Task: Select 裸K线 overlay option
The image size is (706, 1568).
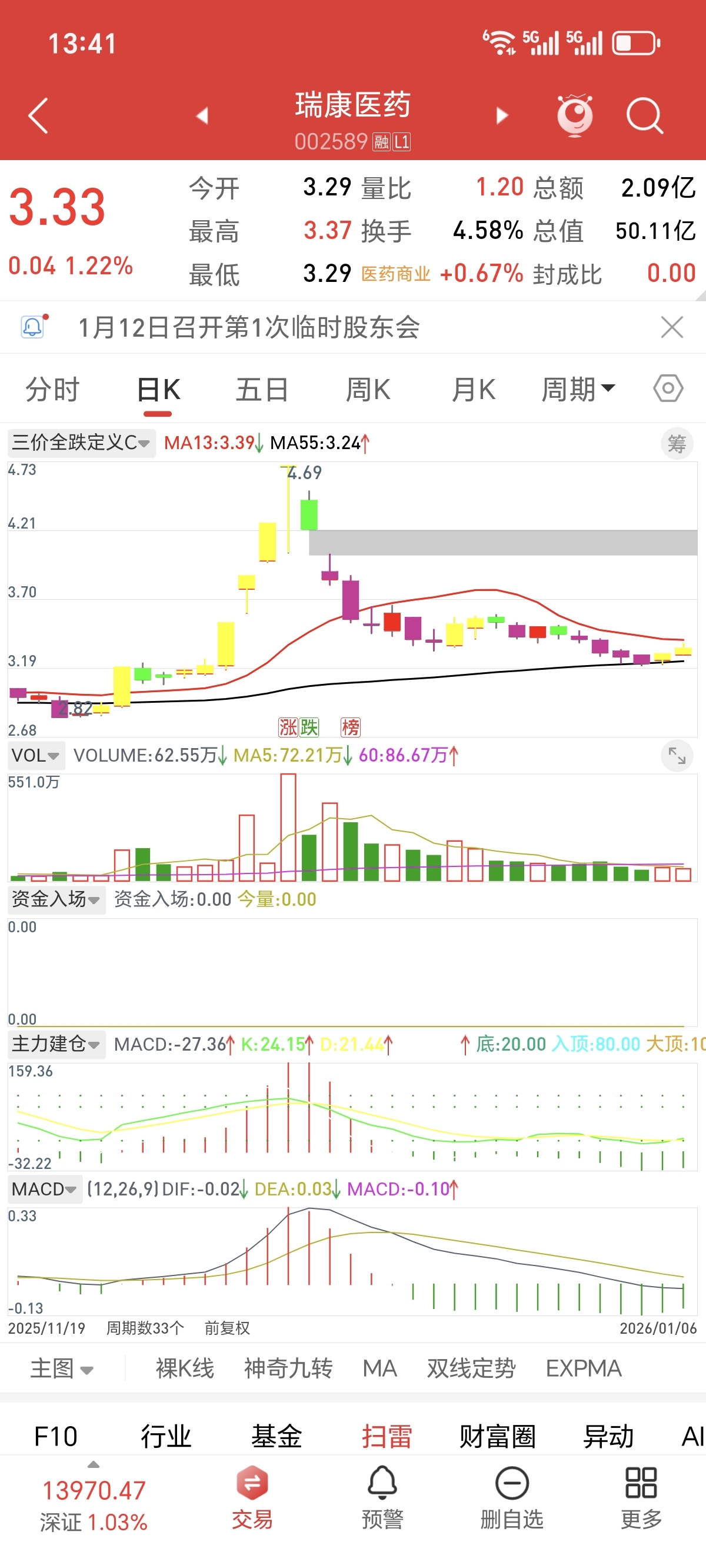Action: click(185, 1368)
